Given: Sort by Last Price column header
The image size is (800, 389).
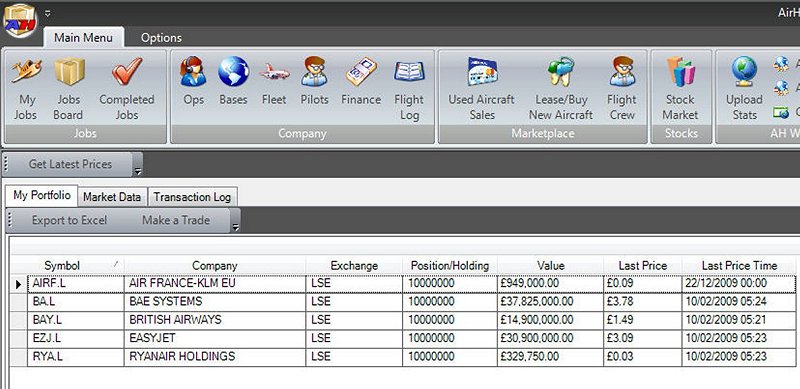Looking at the screenshot, I should (x=643, y=265).
